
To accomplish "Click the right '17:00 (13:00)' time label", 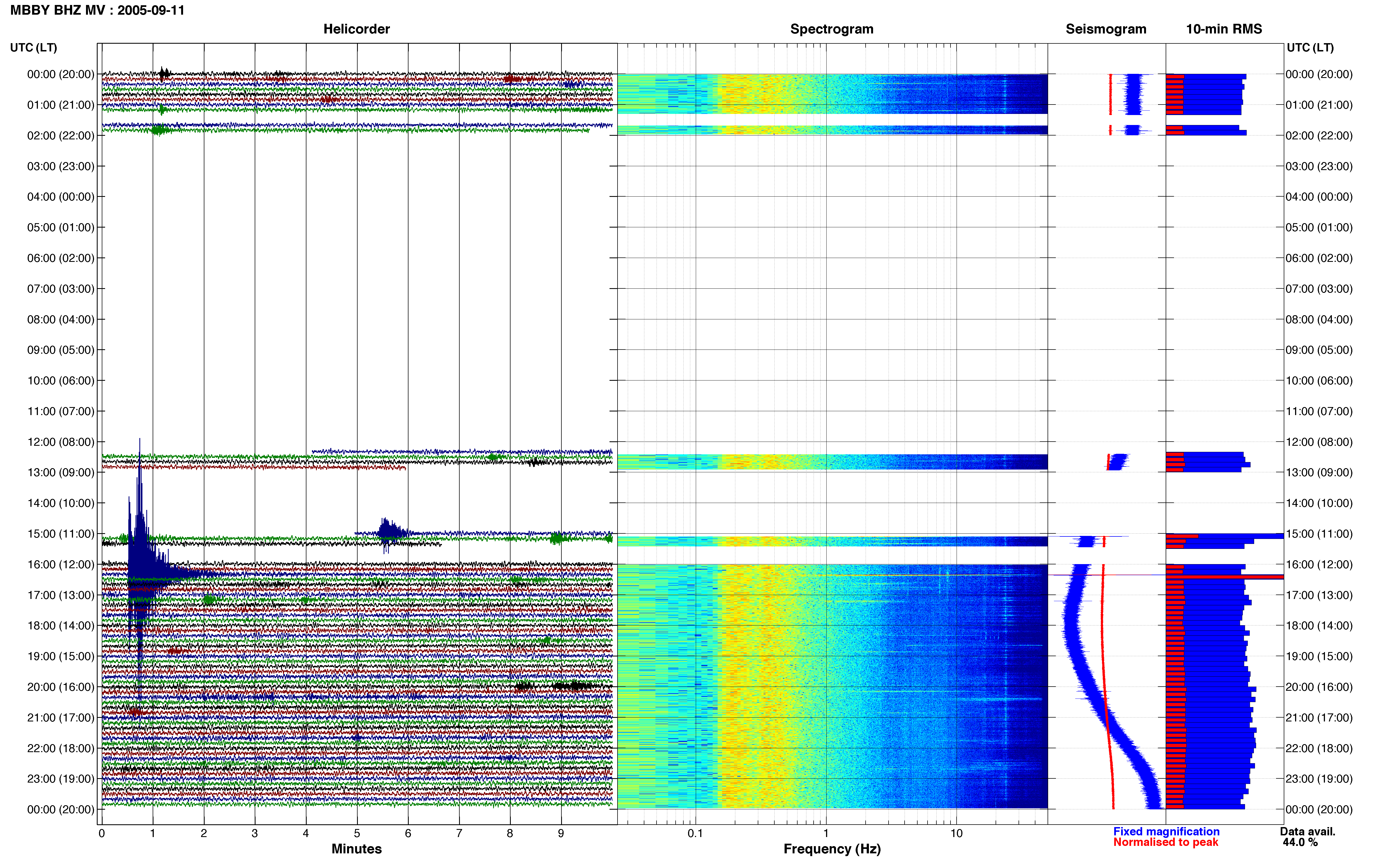I will pyautogui.click(x=1319, y=595).
